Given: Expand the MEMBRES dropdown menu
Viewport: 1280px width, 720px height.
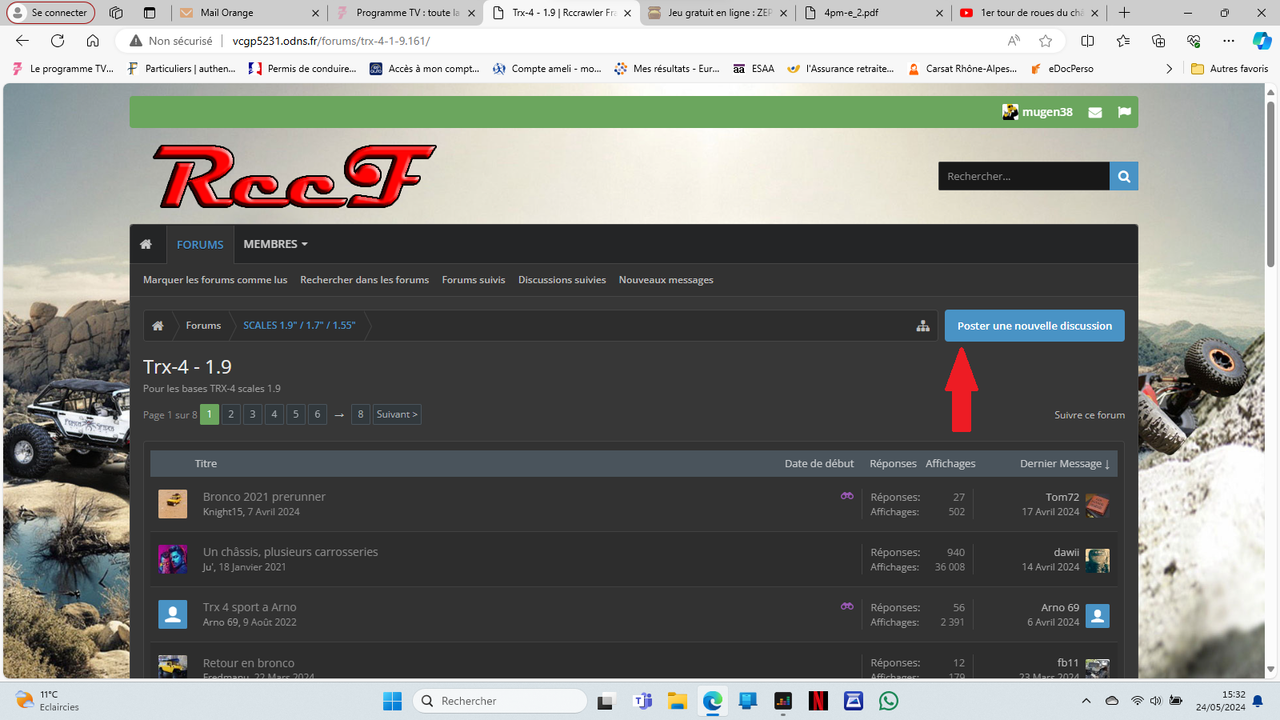Looking at the screenshot, I should (x=275, y=244).
